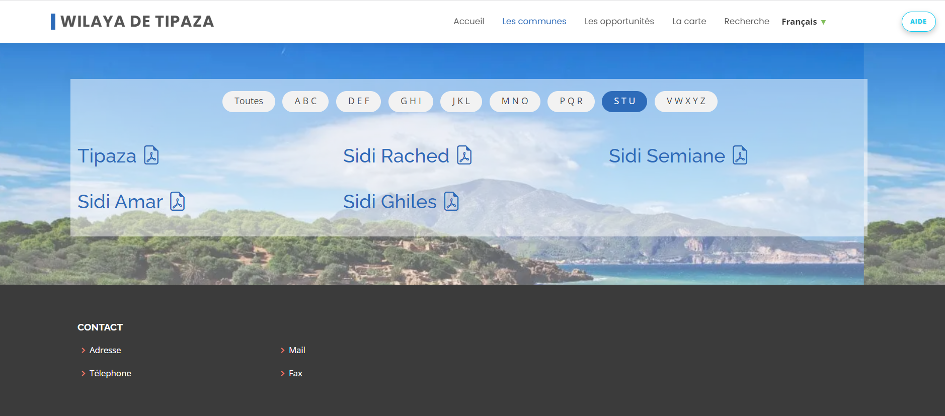Select the Toutes filter pill
Screen dimensions: 945x416
pyautogui.click(x=249, y=101)
